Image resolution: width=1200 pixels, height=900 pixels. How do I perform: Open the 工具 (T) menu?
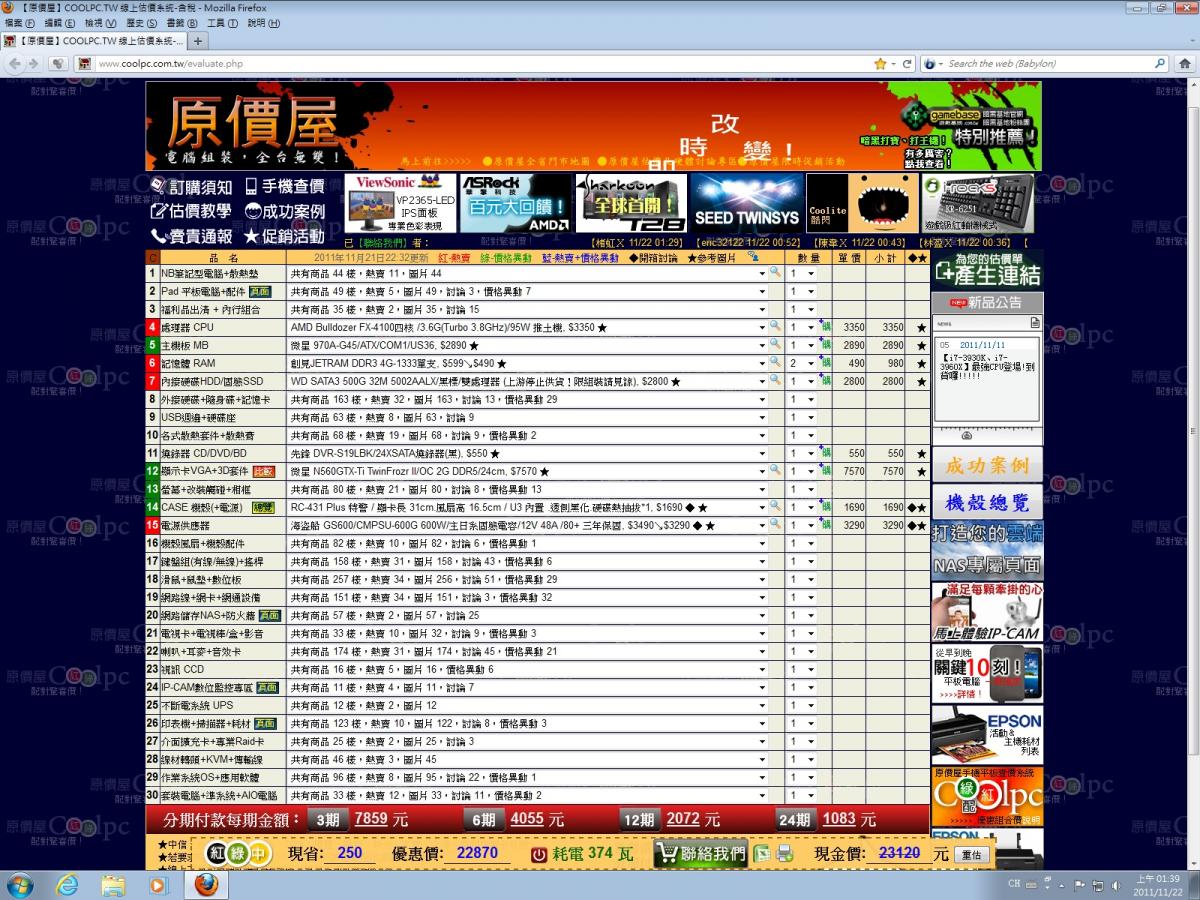pyautogui.click(x=220, y=22)
